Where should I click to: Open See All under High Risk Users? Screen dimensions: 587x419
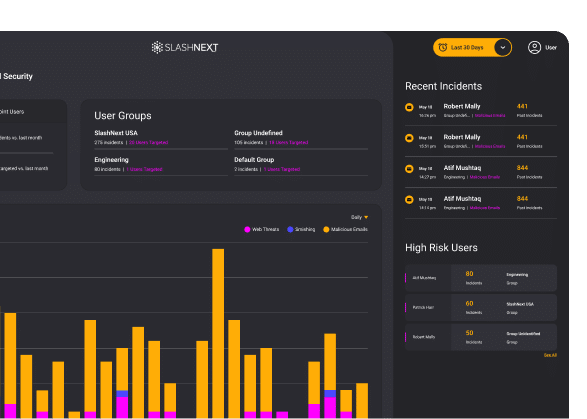tap(550, 355)
